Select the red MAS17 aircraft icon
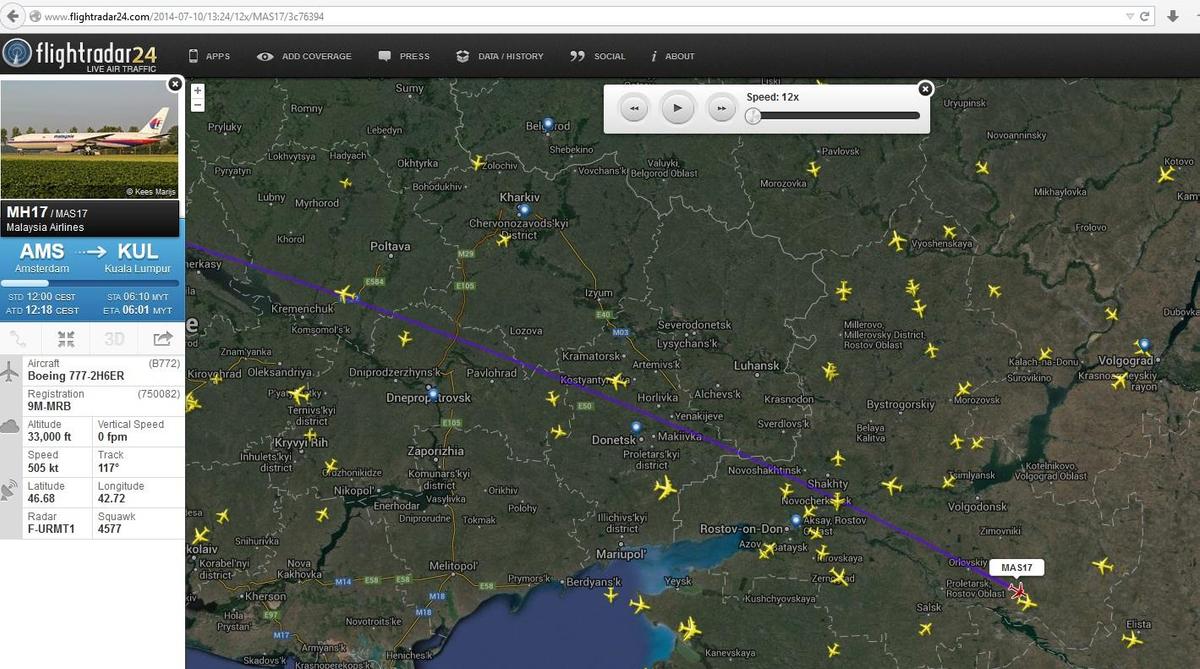 1019,592
